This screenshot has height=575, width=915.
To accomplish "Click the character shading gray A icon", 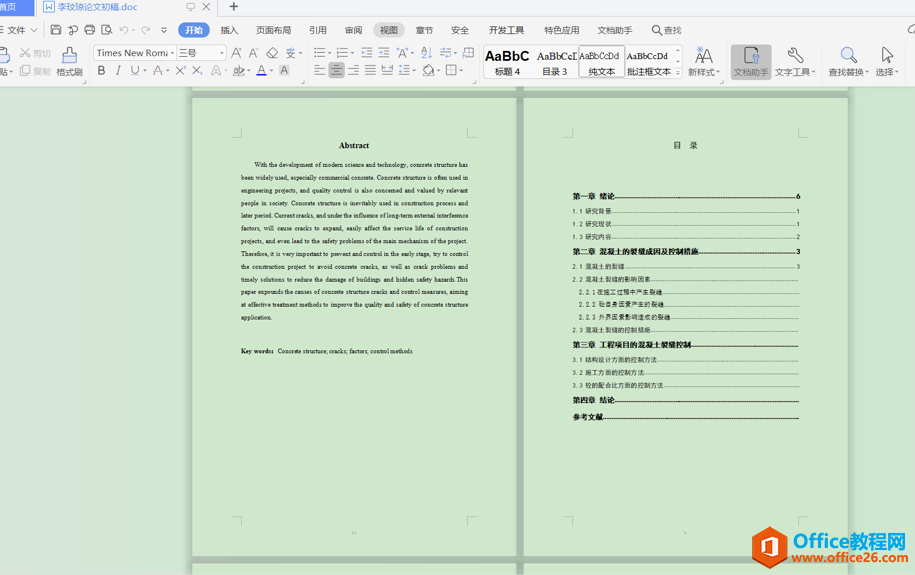I will [284, 70].
